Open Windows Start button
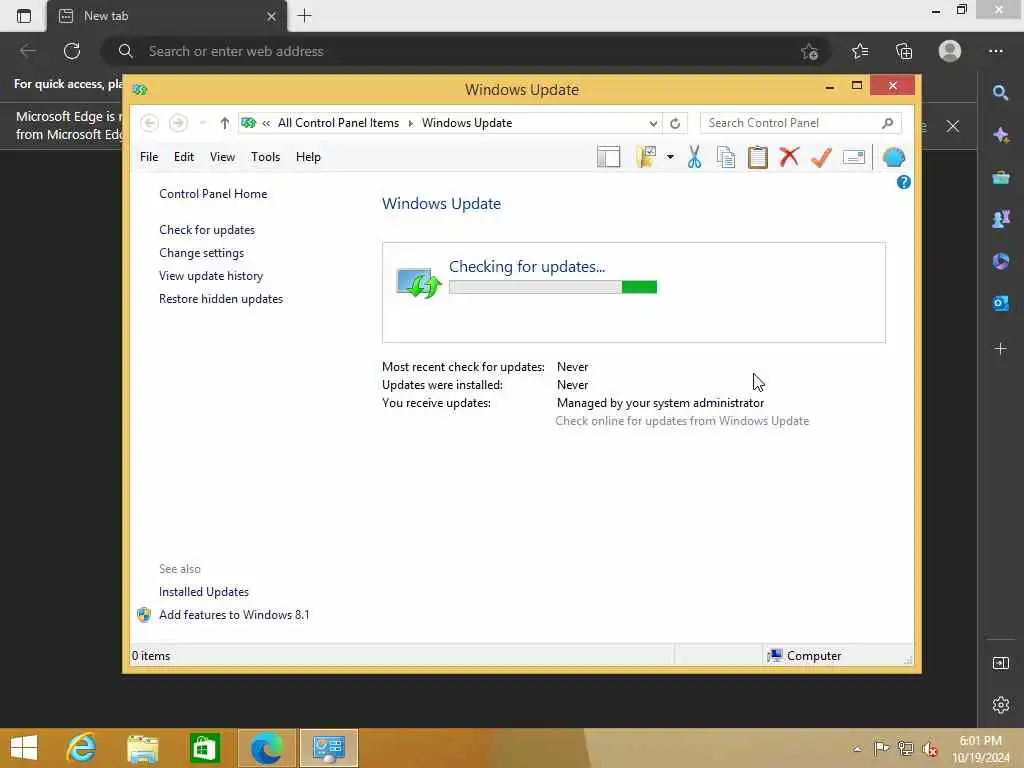 click(24, 748)
